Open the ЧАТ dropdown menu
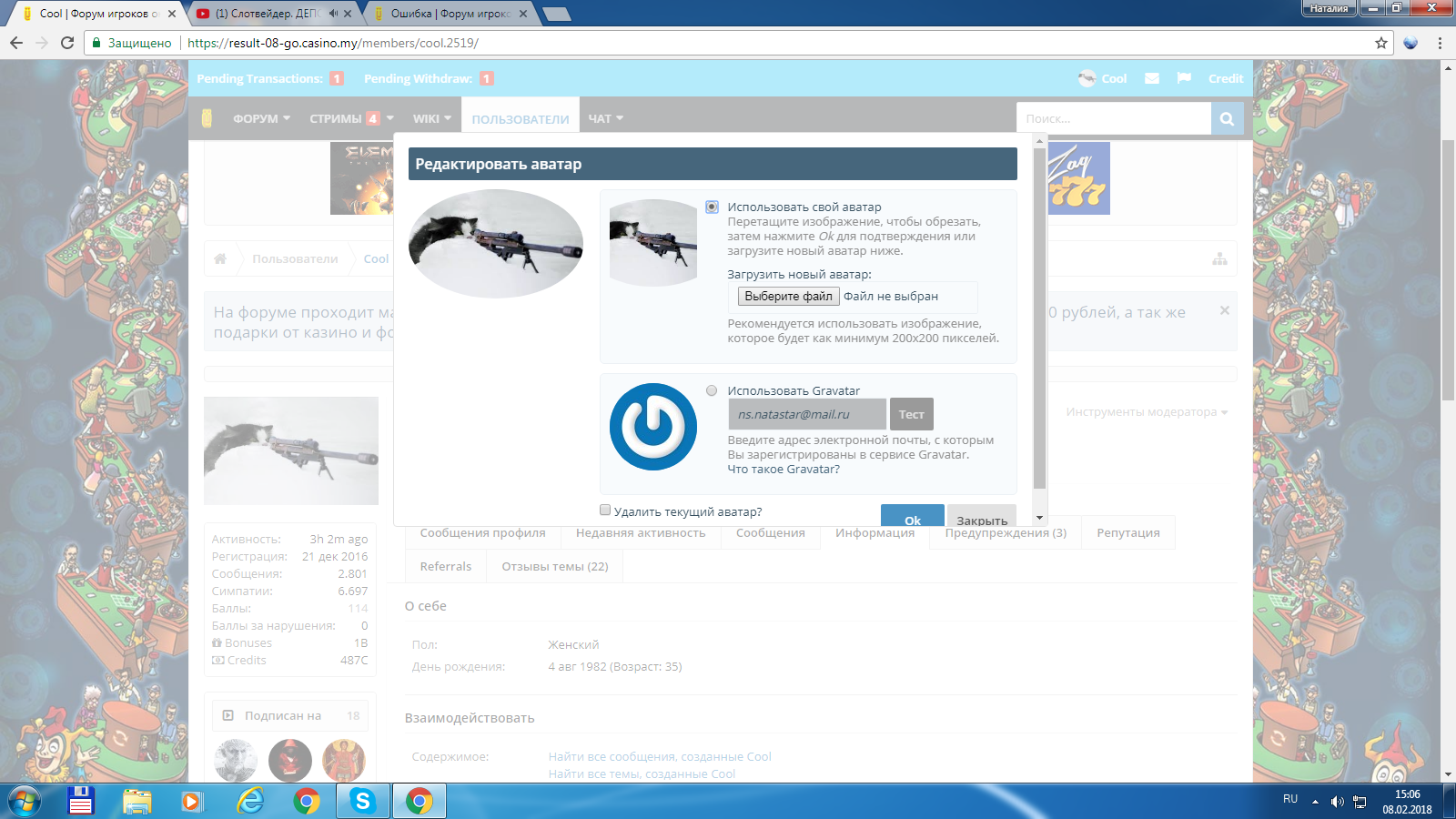This screenshot has width=1456, height=819. pos(605,118)
